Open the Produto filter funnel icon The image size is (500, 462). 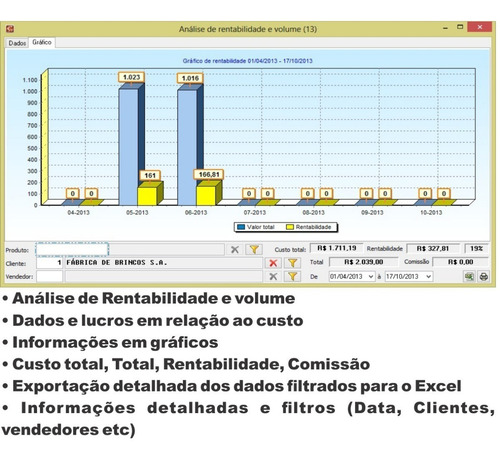[x=254, y=249]
